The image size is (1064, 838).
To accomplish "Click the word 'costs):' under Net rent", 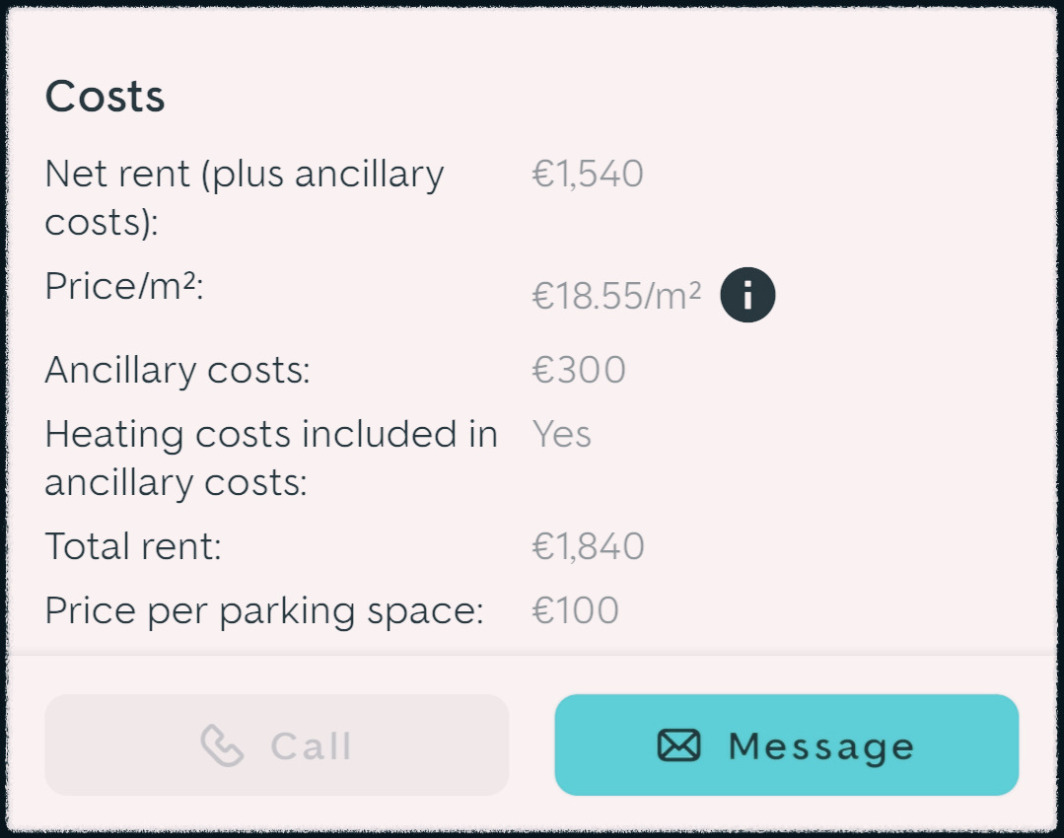I will tap(102, 222).
